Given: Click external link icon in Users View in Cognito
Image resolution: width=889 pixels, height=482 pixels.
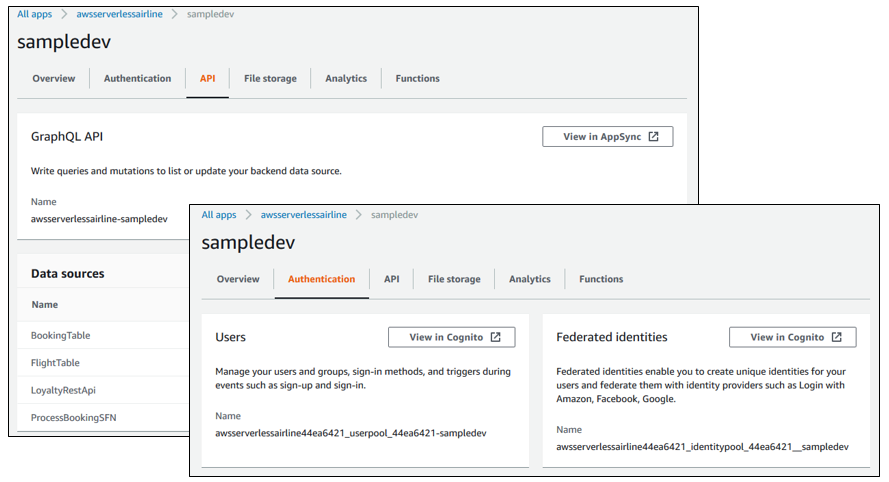Looking at the screenshot, I should coord(496,337).
